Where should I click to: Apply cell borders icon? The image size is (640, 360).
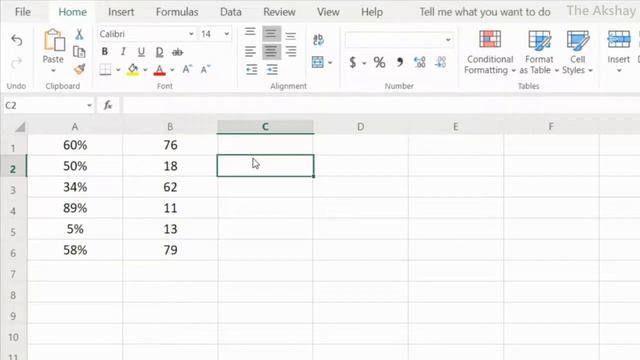[105, 69]
